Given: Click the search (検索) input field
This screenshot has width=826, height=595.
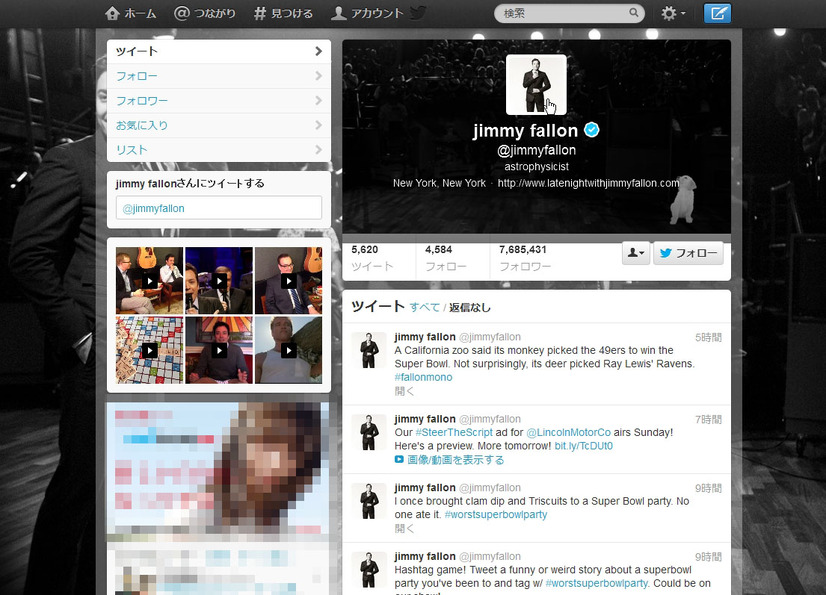Looking at the screenshot, I should (x=569, y=13).
